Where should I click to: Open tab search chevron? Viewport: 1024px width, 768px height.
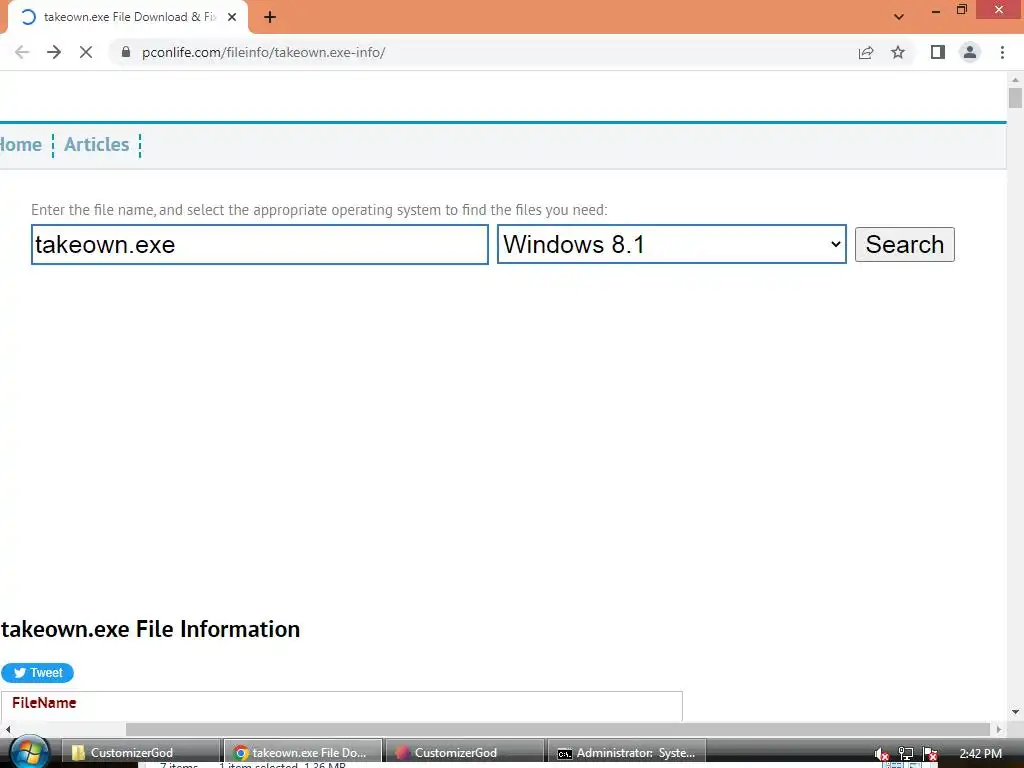tap(899, 17)
